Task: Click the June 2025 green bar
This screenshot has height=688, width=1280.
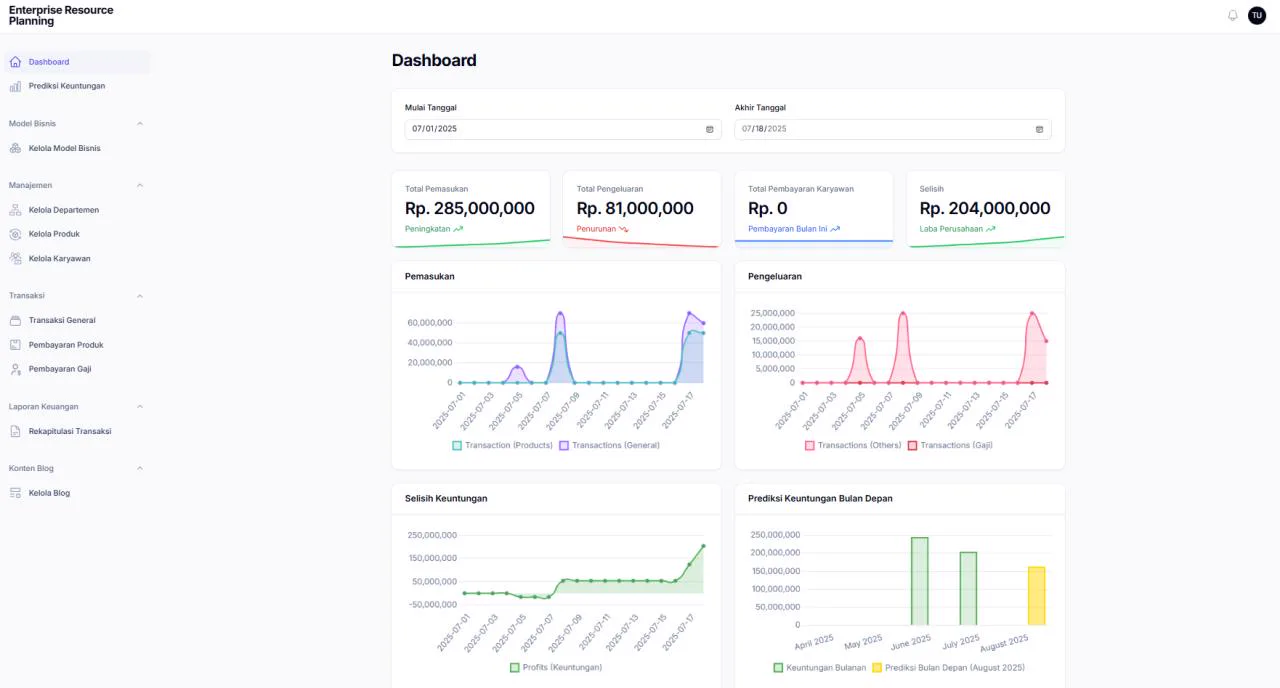Action: point(919,581)
